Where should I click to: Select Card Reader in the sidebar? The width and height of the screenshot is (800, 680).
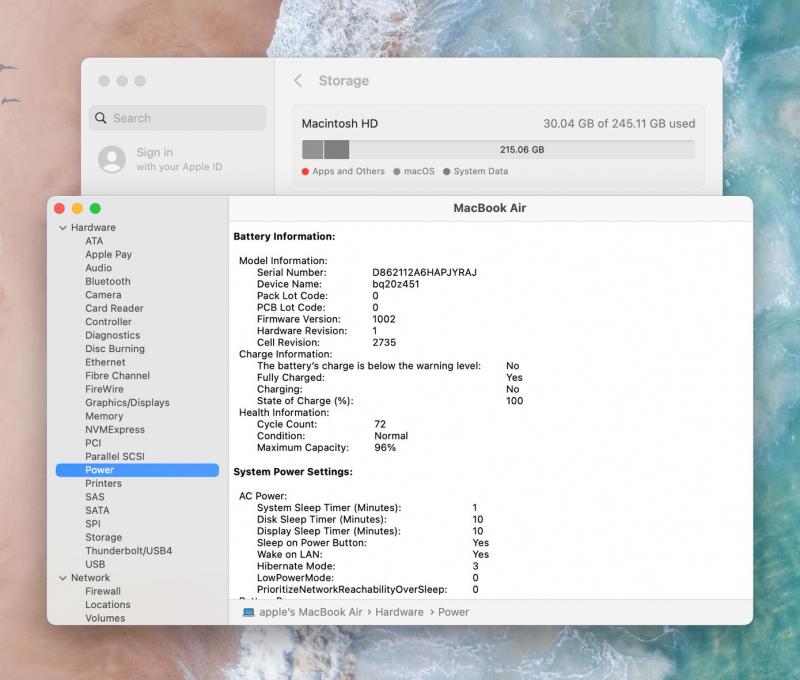coord(114,308)
